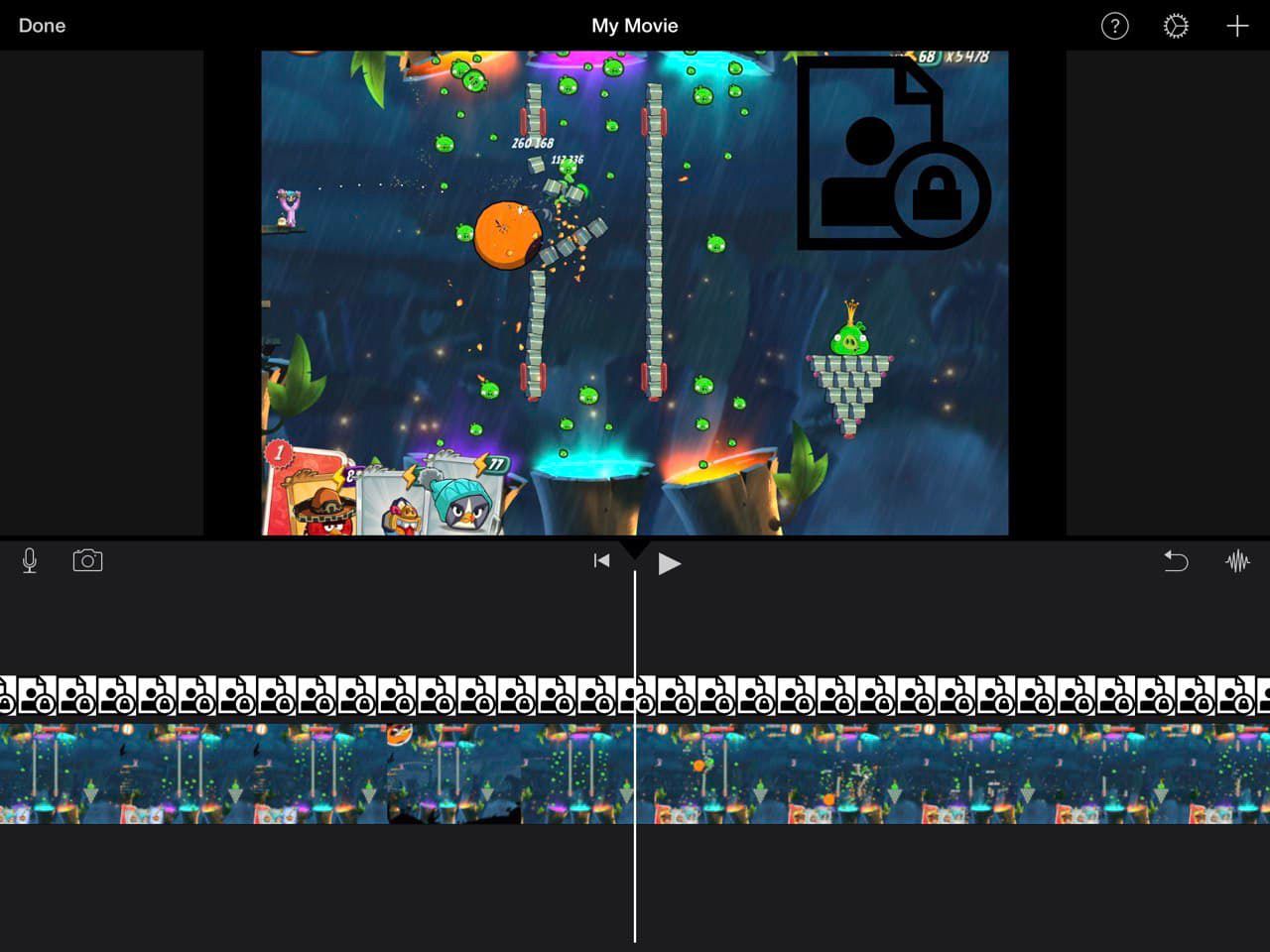Open the help question mark icon
This screenshot has width=1270, height=952.
(x=1115, y=26)
